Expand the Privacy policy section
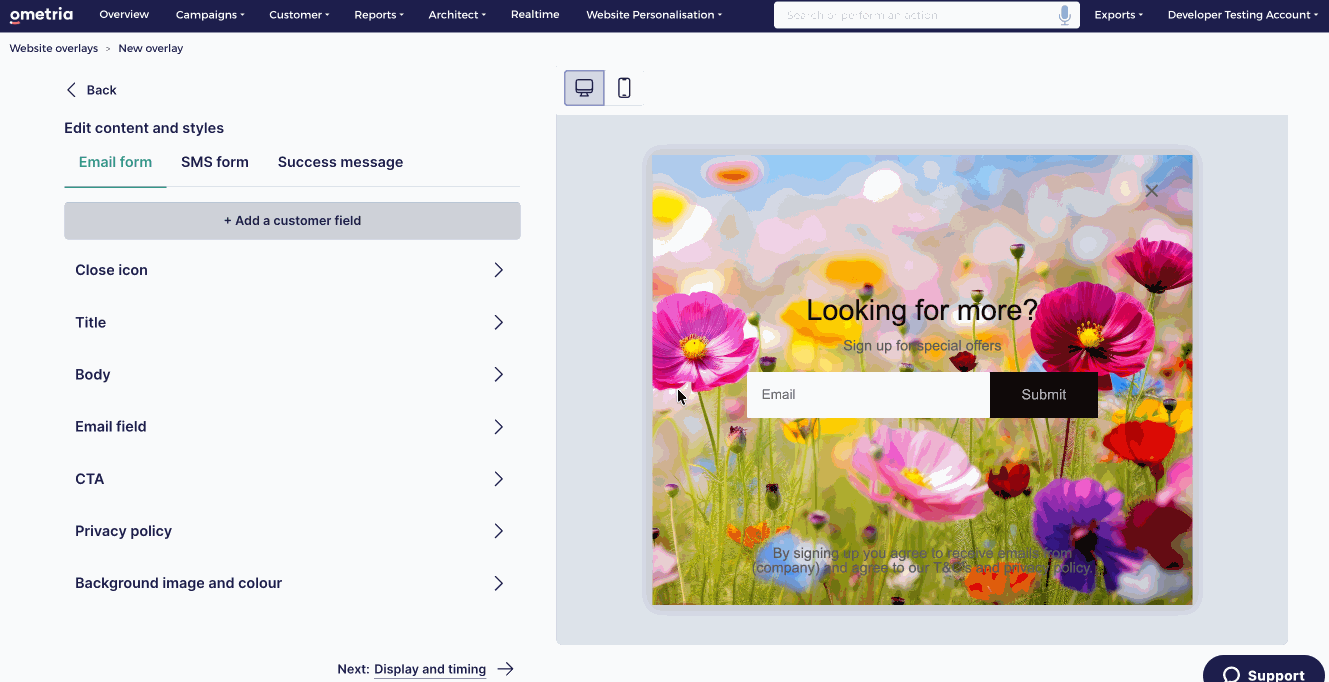 [x=292, y=531]
